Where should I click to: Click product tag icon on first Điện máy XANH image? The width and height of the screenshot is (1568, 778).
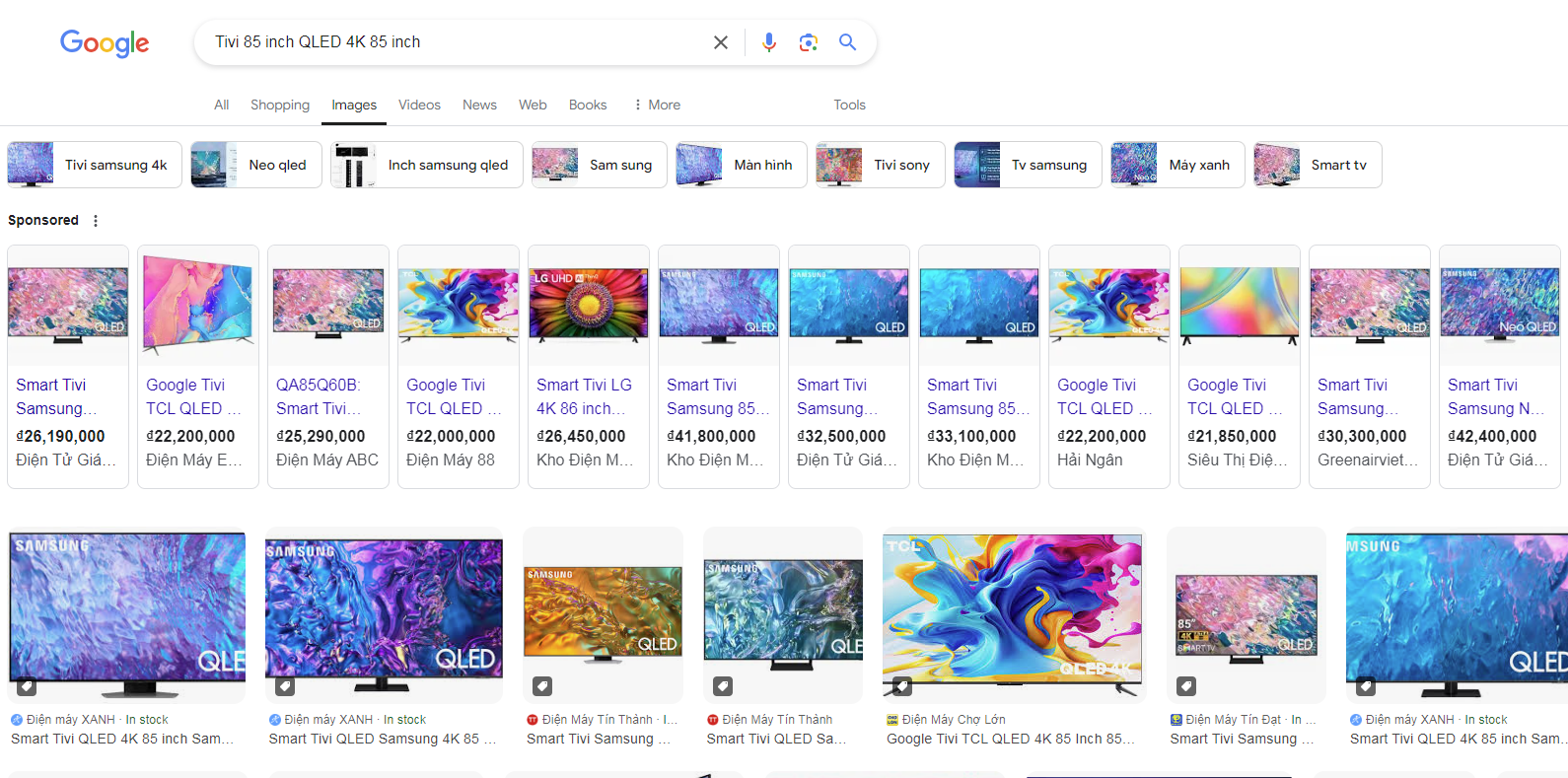click(x=27, y=686)
